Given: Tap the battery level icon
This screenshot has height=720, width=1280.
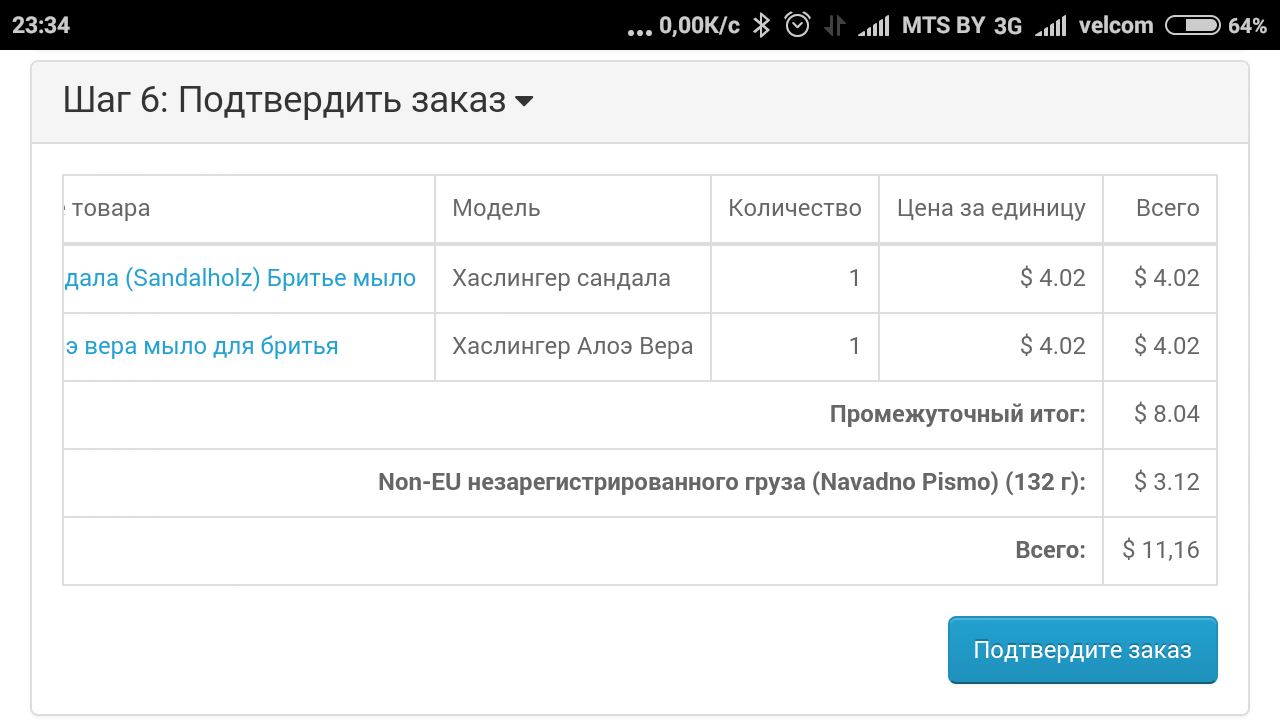Looking at the screenshot, I should coord(1192,26).
